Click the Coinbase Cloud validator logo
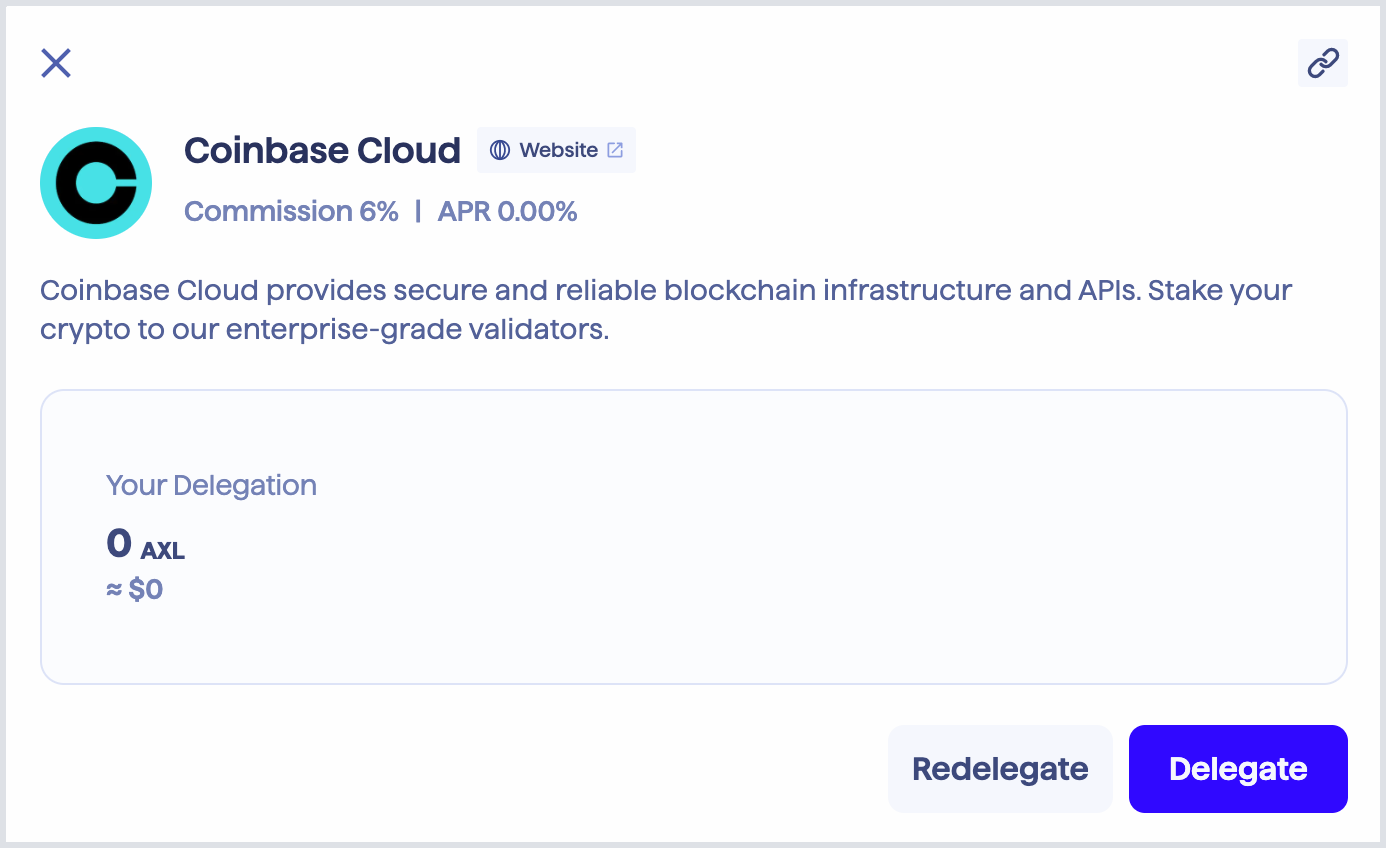 point(96,183)
